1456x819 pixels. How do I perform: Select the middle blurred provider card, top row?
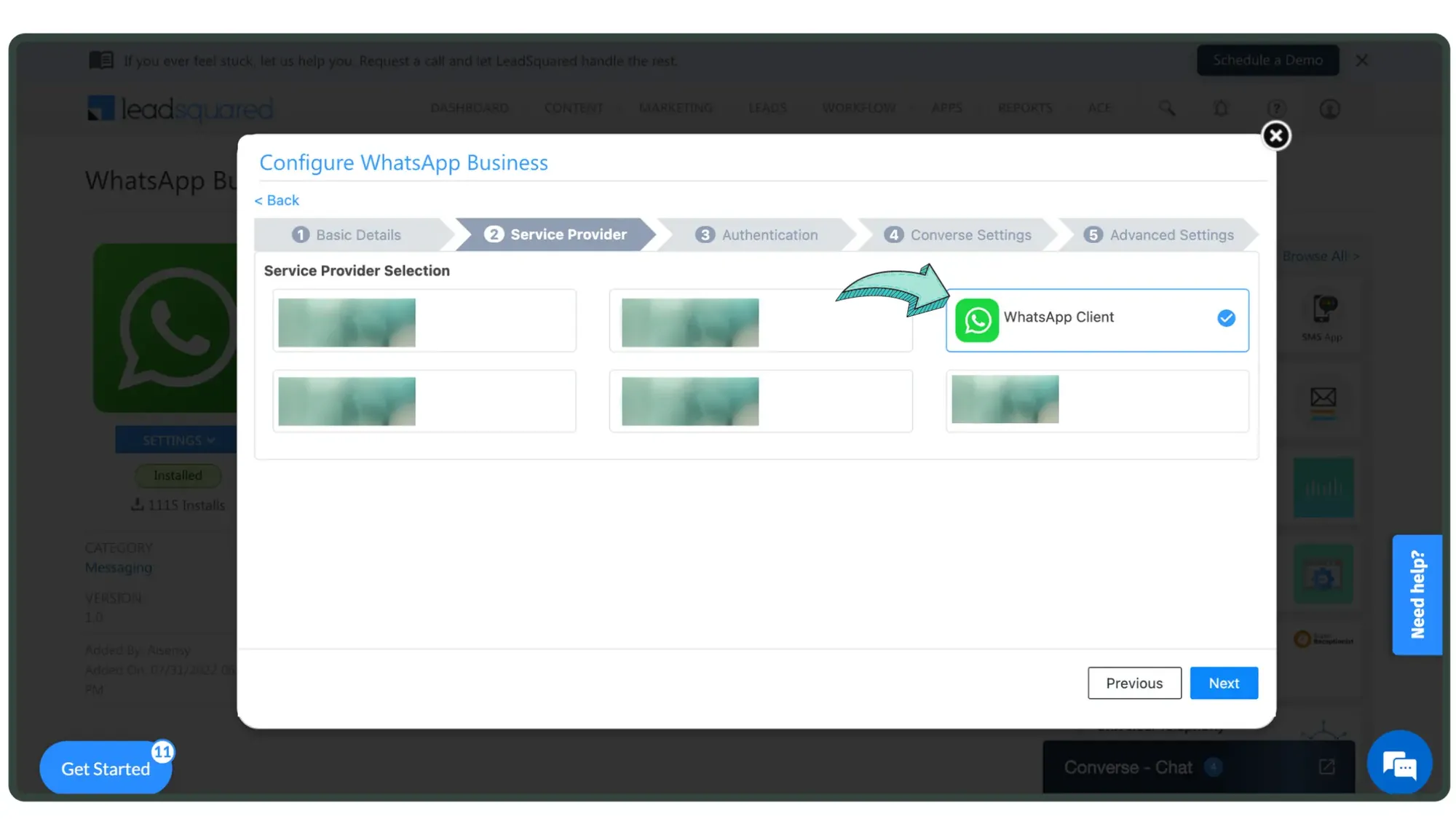pos(761,320)
